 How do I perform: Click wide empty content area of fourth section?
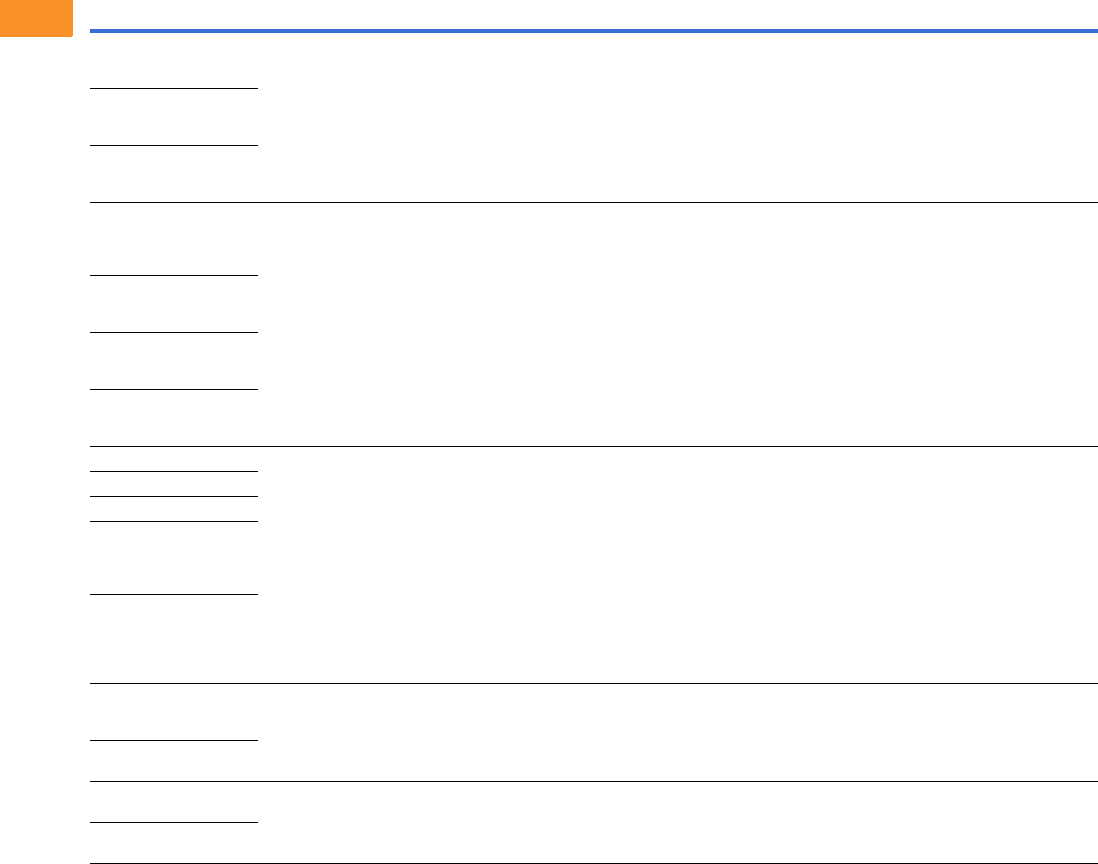[677, 732]
